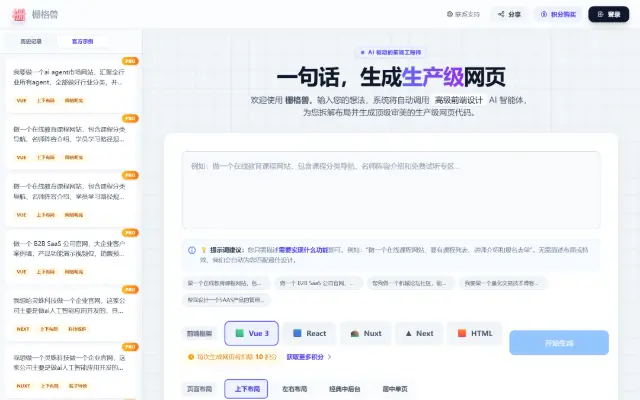Click the blue info circle icon
The image size is (640, 400).
click(x=192, y=250)
